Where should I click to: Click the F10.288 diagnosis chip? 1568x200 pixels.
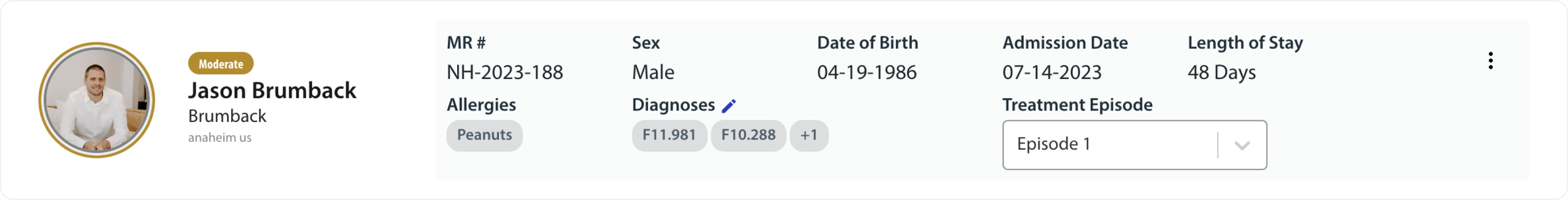[748, 135]
